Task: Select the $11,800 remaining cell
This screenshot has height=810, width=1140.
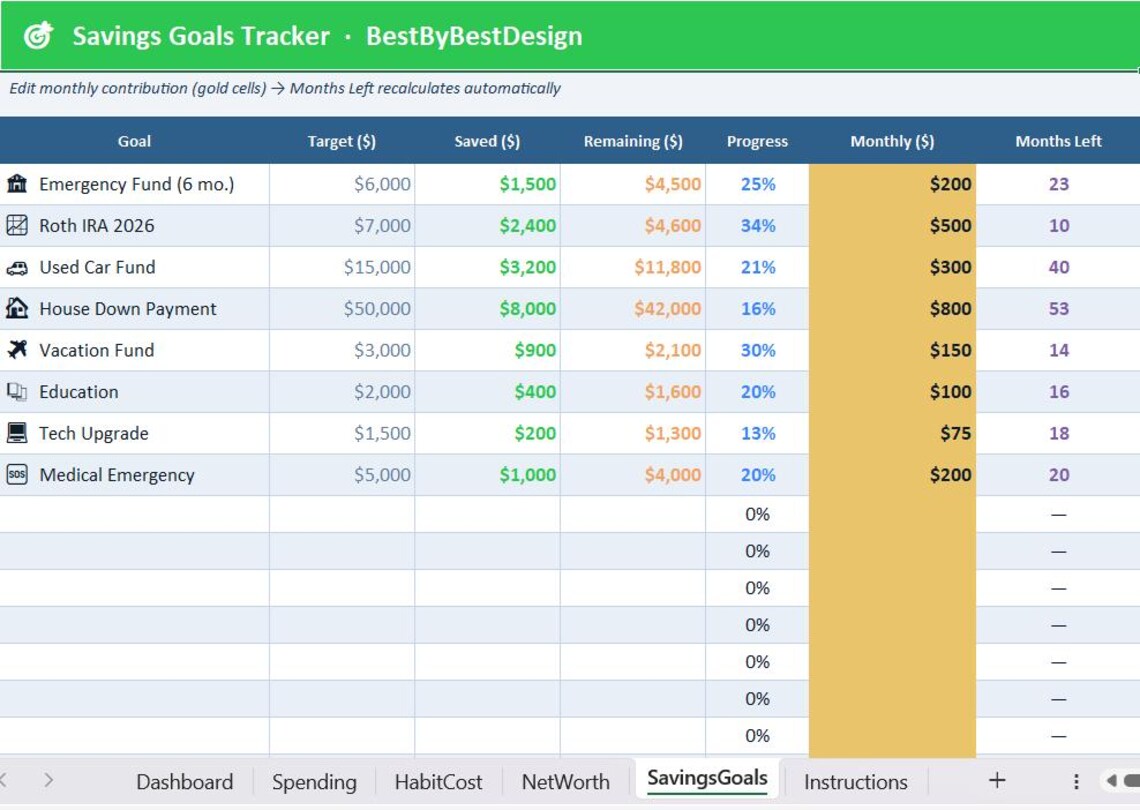Action: (x=633, y=267)
